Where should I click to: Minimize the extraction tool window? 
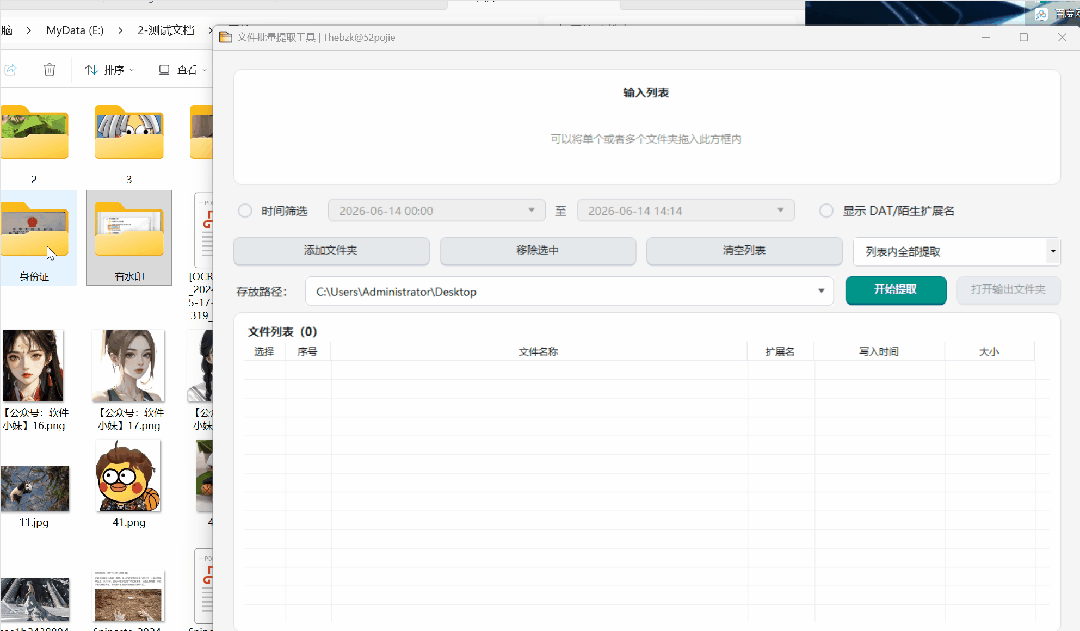point(986,37)
